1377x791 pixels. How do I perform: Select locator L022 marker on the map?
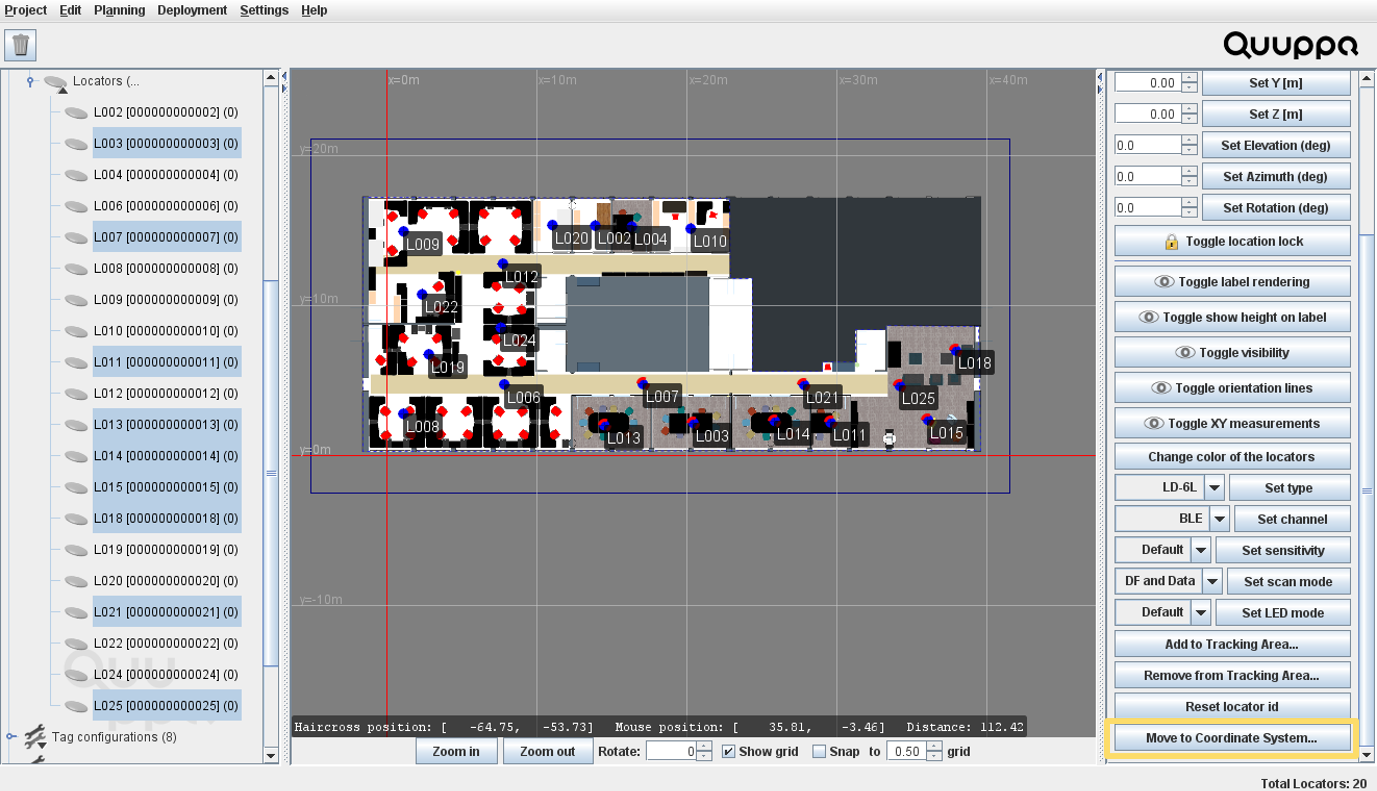(422, 295)
